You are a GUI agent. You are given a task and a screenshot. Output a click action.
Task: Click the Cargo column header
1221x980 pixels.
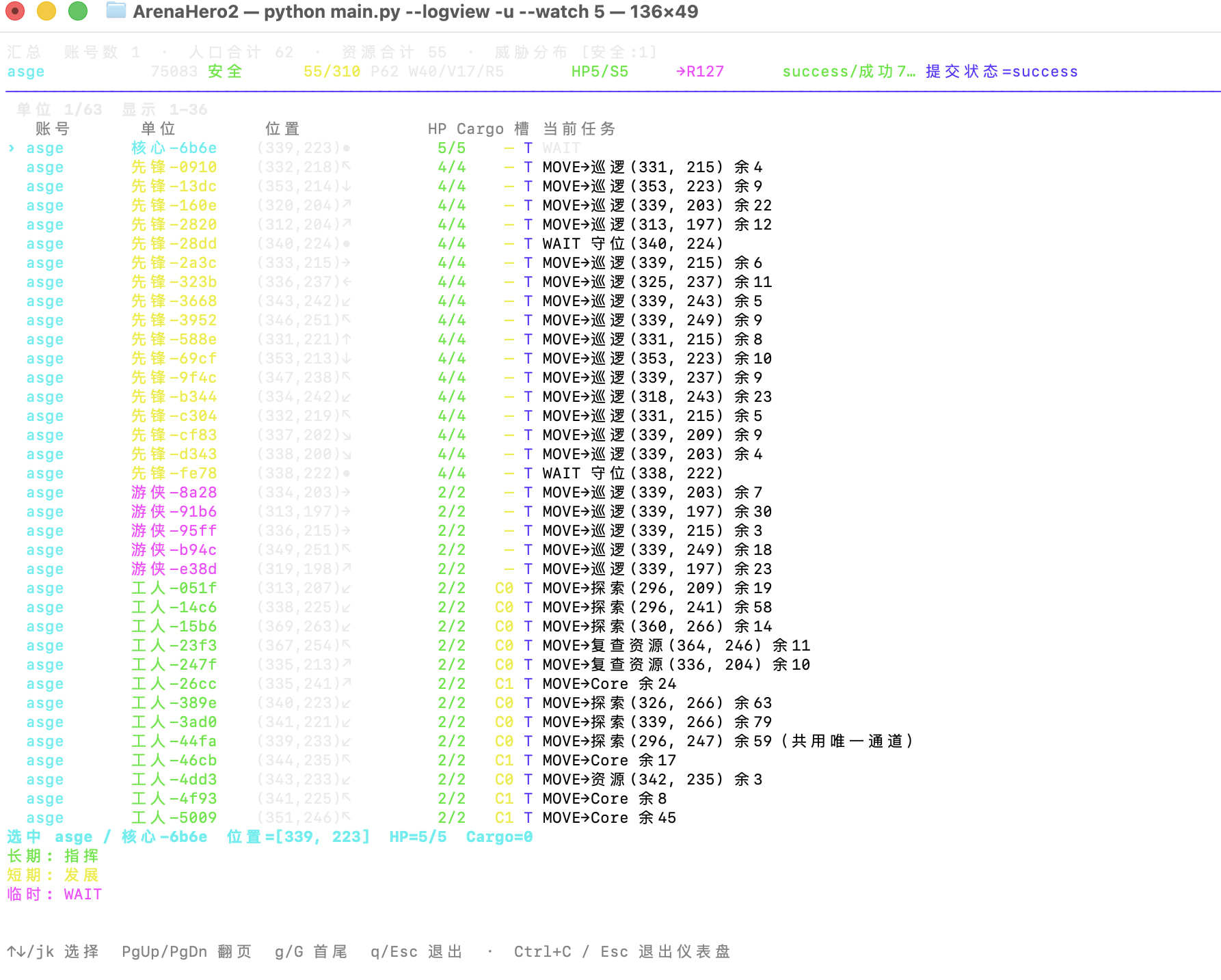coord(480,128)
